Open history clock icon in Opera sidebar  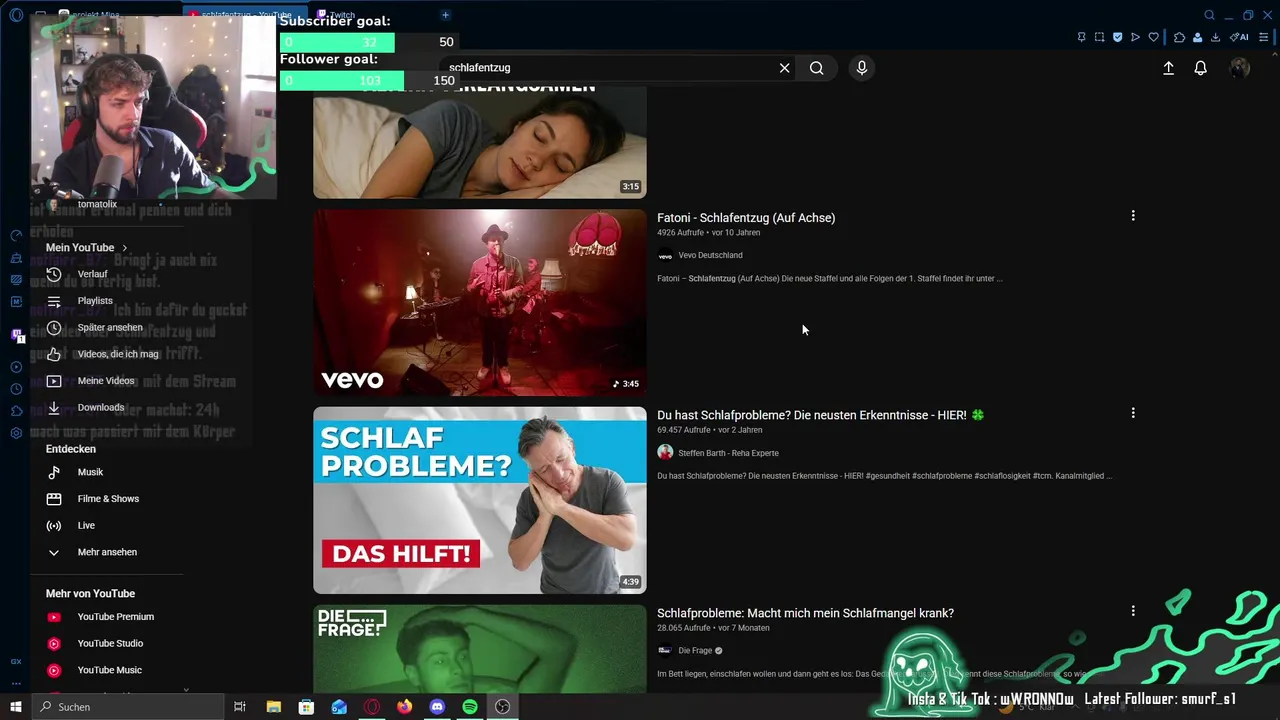tap(16, 389)
